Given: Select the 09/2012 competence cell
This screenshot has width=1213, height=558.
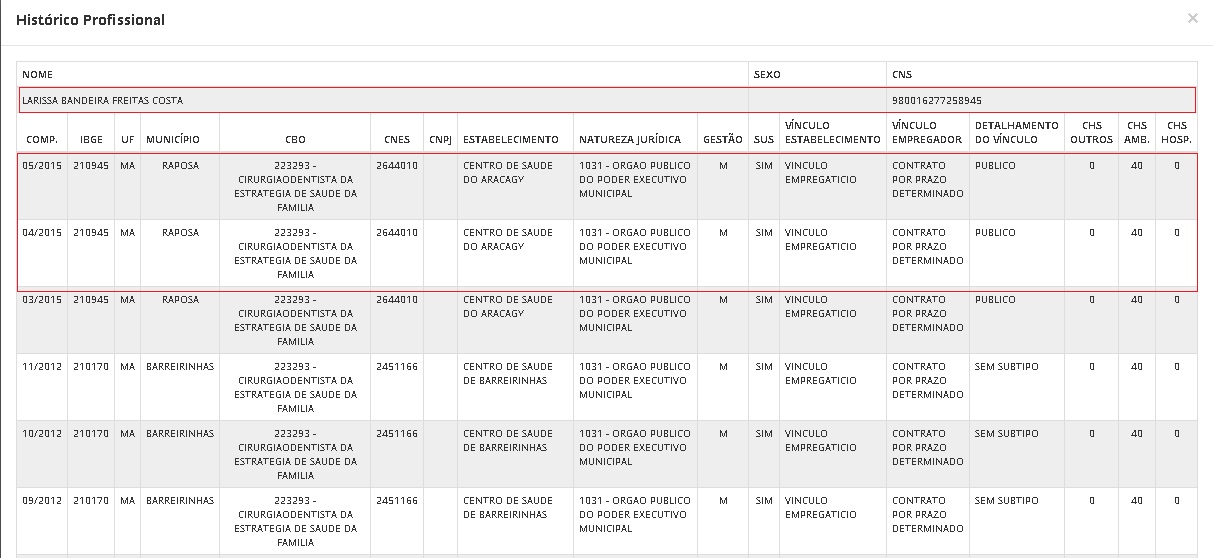Looking at the screenshot, I should pos(42,501).
